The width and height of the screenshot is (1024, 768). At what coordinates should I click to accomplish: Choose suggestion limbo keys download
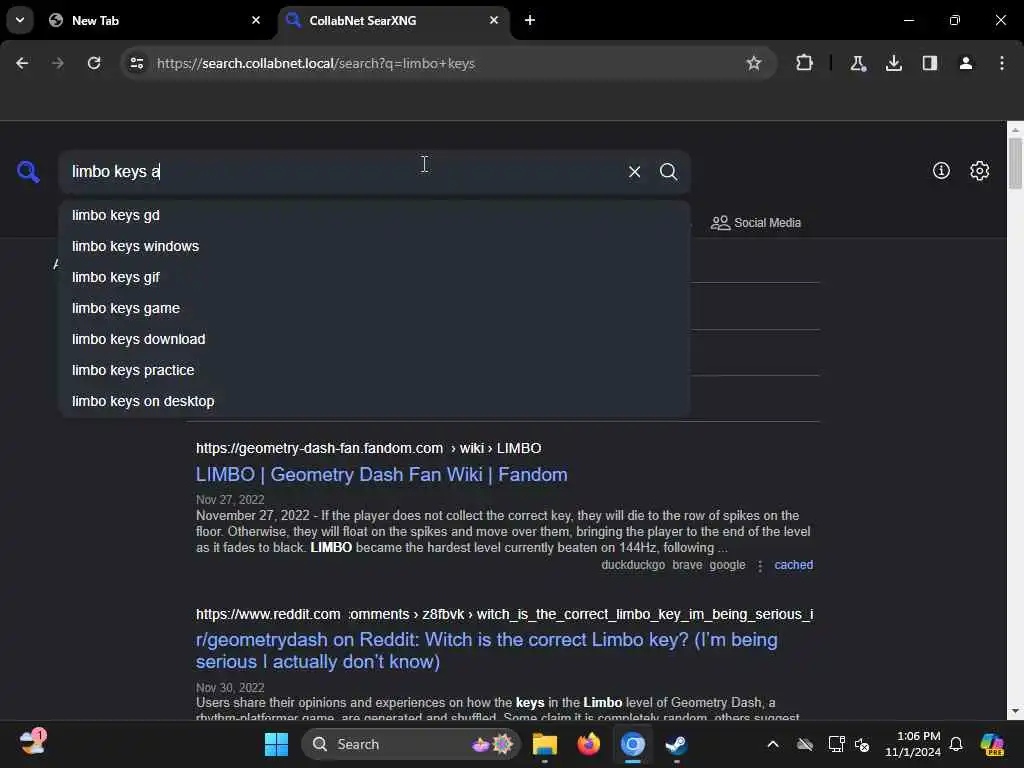(x=374, y=340)
